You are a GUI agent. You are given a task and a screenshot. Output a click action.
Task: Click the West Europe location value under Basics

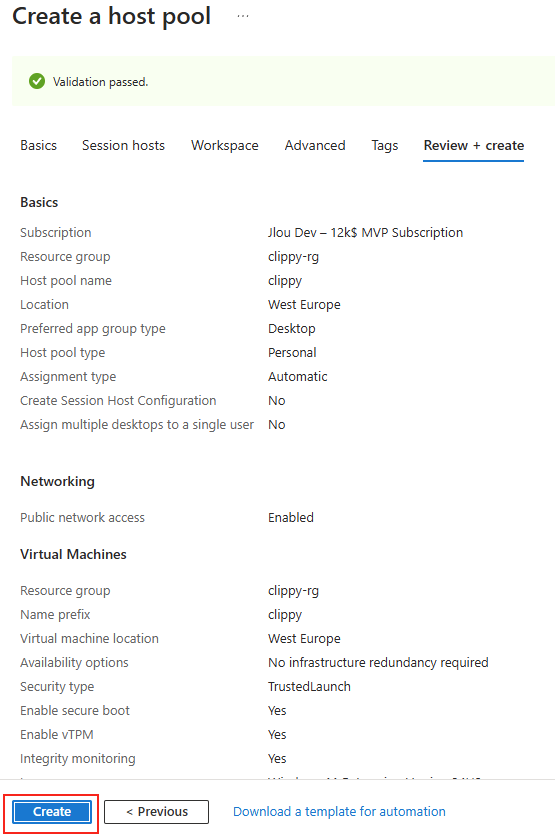click(x=304, y=304)
